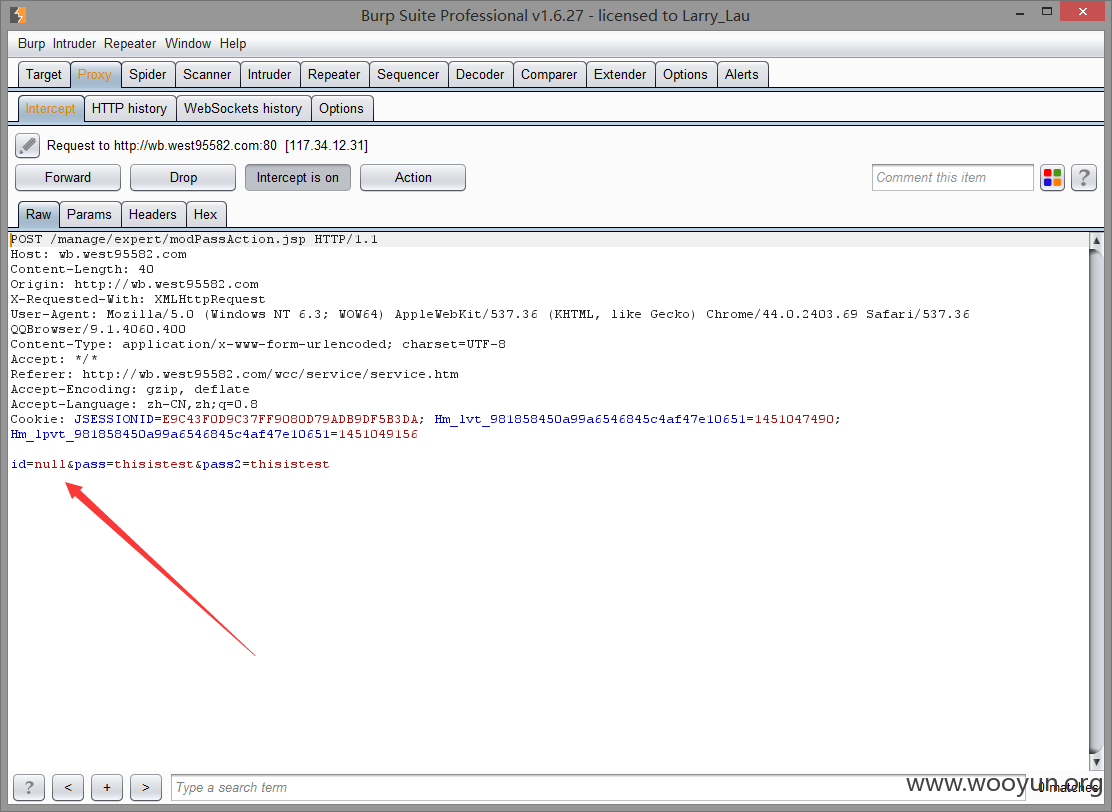Open the Window menu
Screen dimensions: 1112x812
point(188,43)
